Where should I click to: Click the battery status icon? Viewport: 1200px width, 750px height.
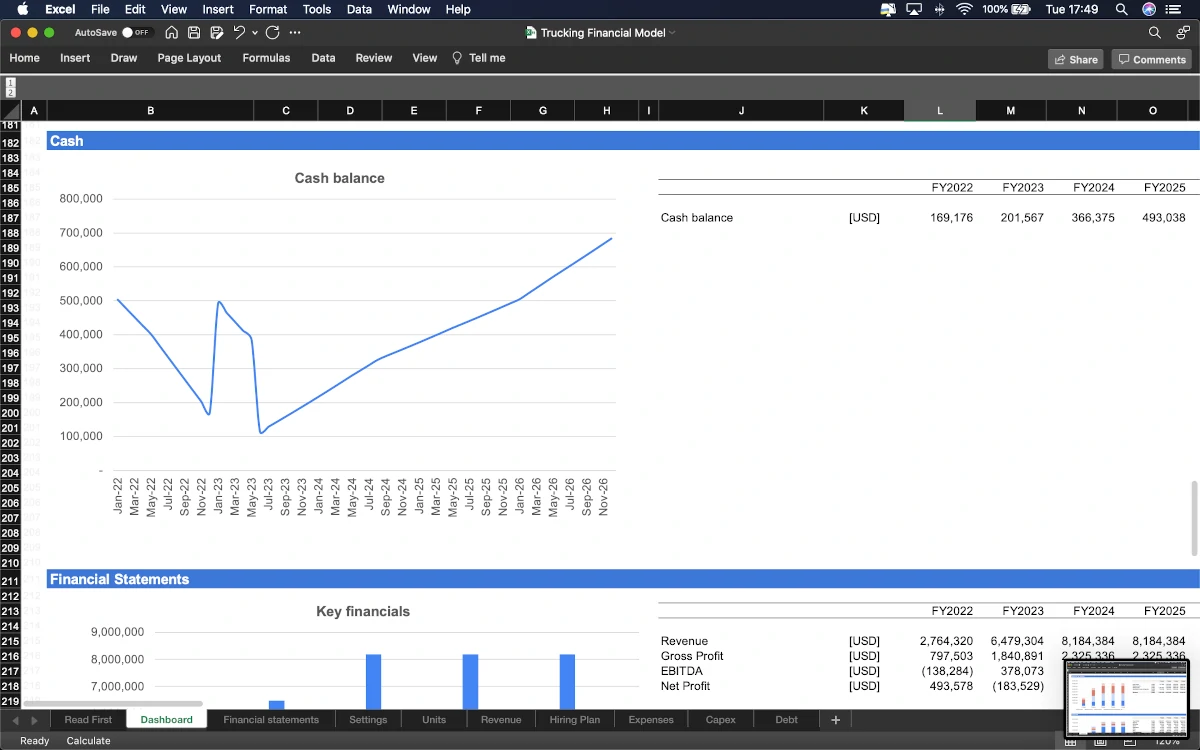click(x=1021, y=9)
